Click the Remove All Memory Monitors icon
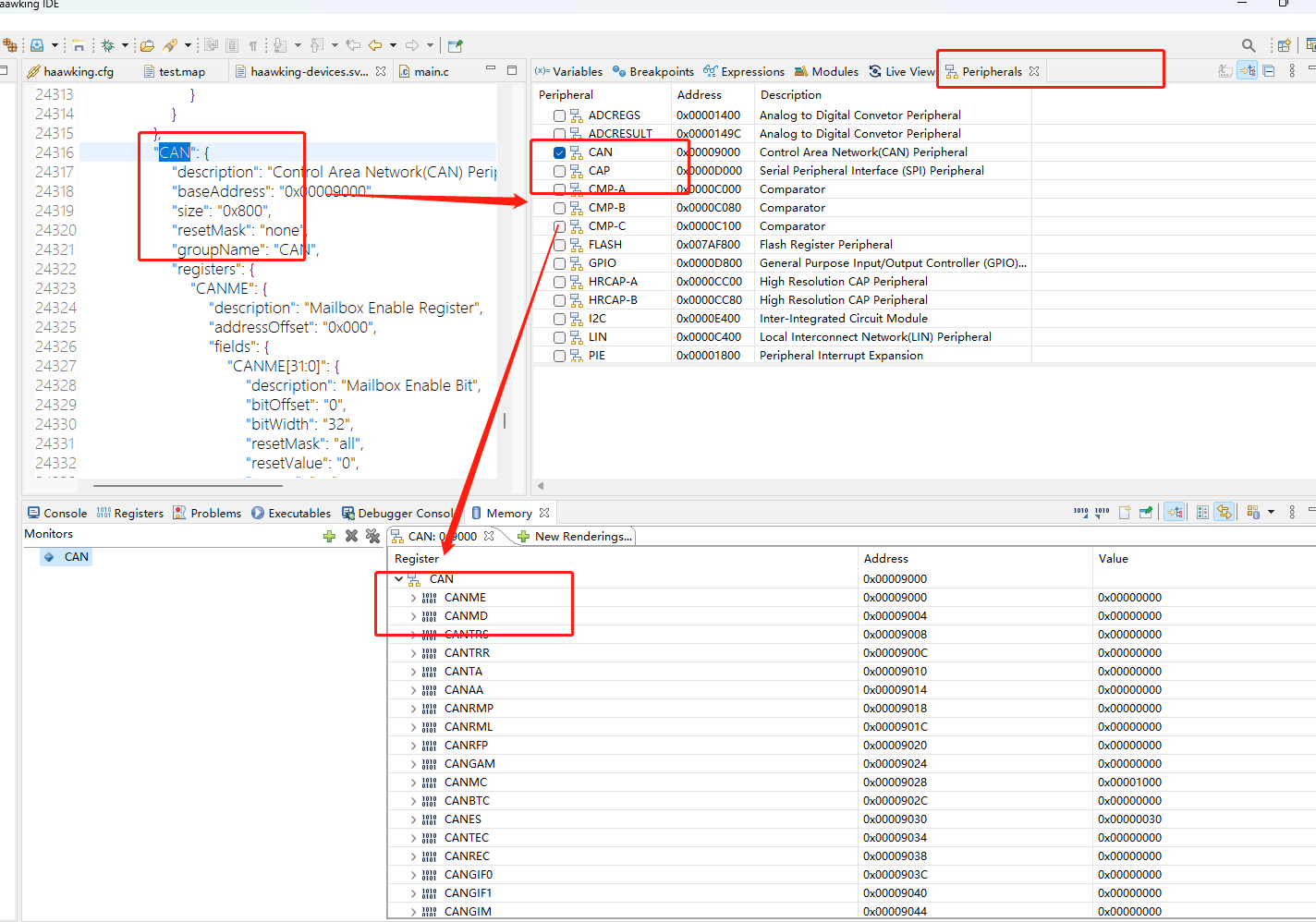This screenshot has width=1316, height=922. [x=372, y=536]
